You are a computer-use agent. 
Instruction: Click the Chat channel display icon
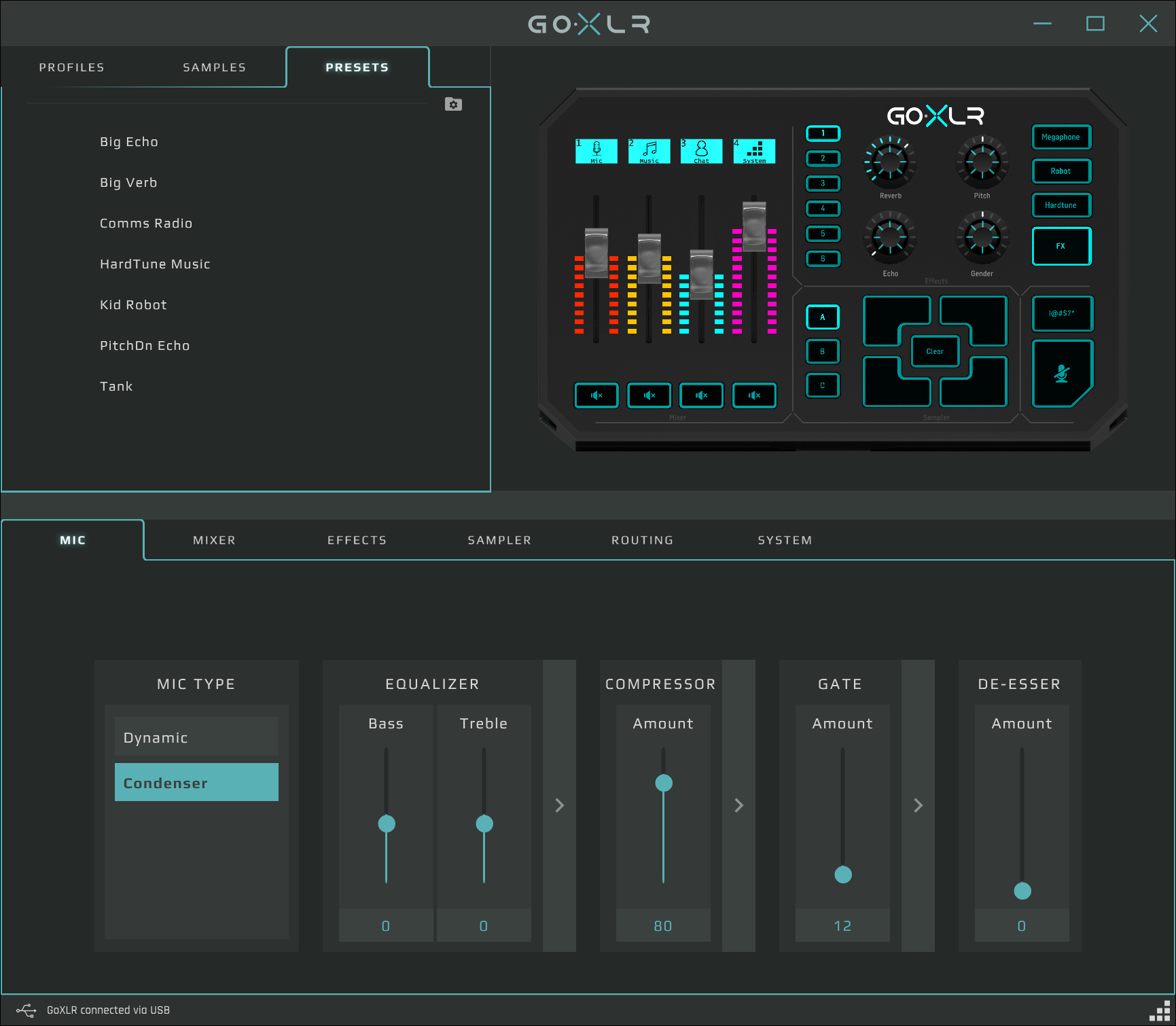pos(701,151)
